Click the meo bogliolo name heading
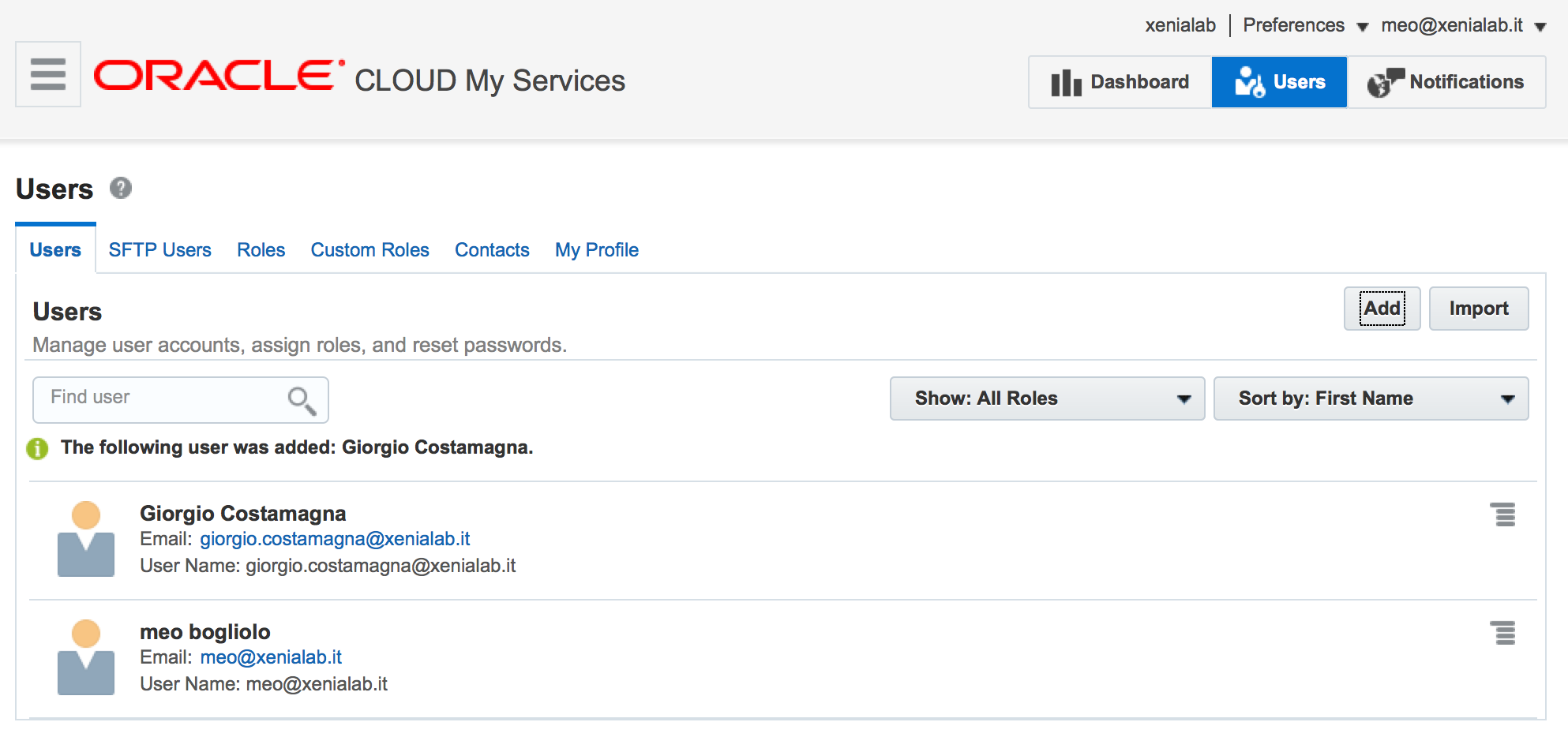This screenshot has height=737, width=1568. 205,632
